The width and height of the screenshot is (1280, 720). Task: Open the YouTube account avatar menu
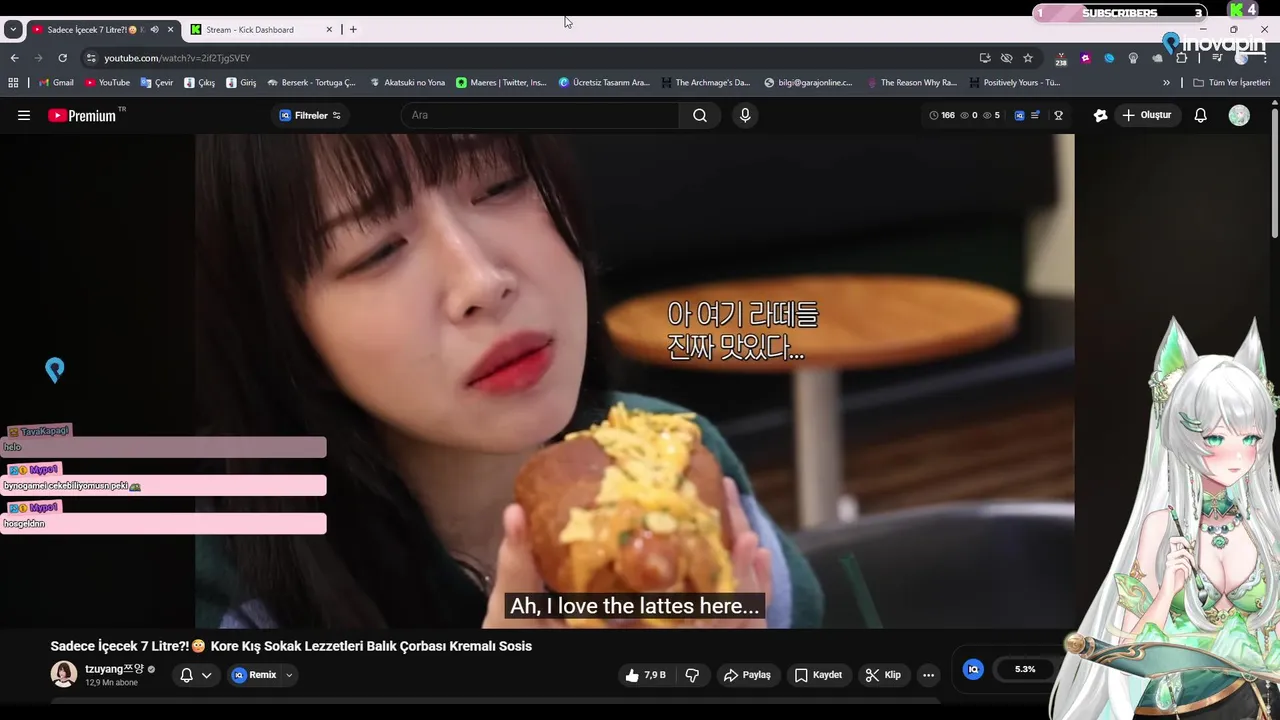coord(1239,115)
